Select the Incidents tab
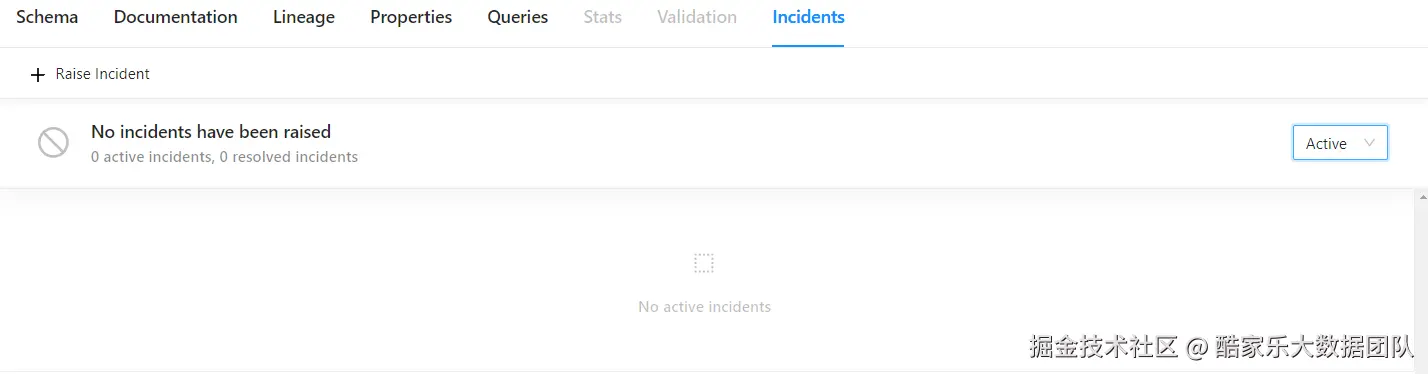The image size is (1428, 374). click(x=808, y=17)
